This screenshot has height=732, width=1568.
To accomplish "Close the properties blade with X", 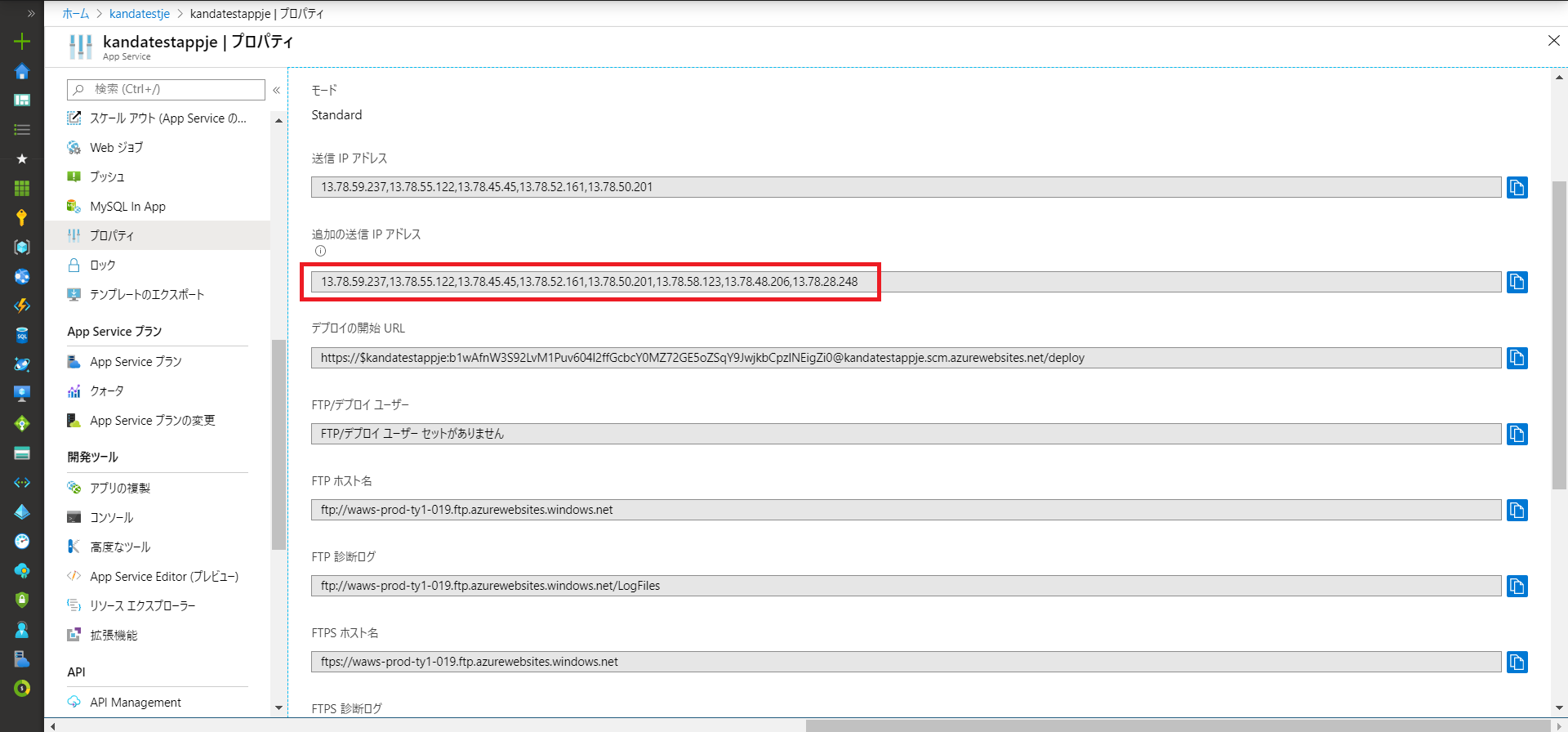I will tap(1553, 41).
